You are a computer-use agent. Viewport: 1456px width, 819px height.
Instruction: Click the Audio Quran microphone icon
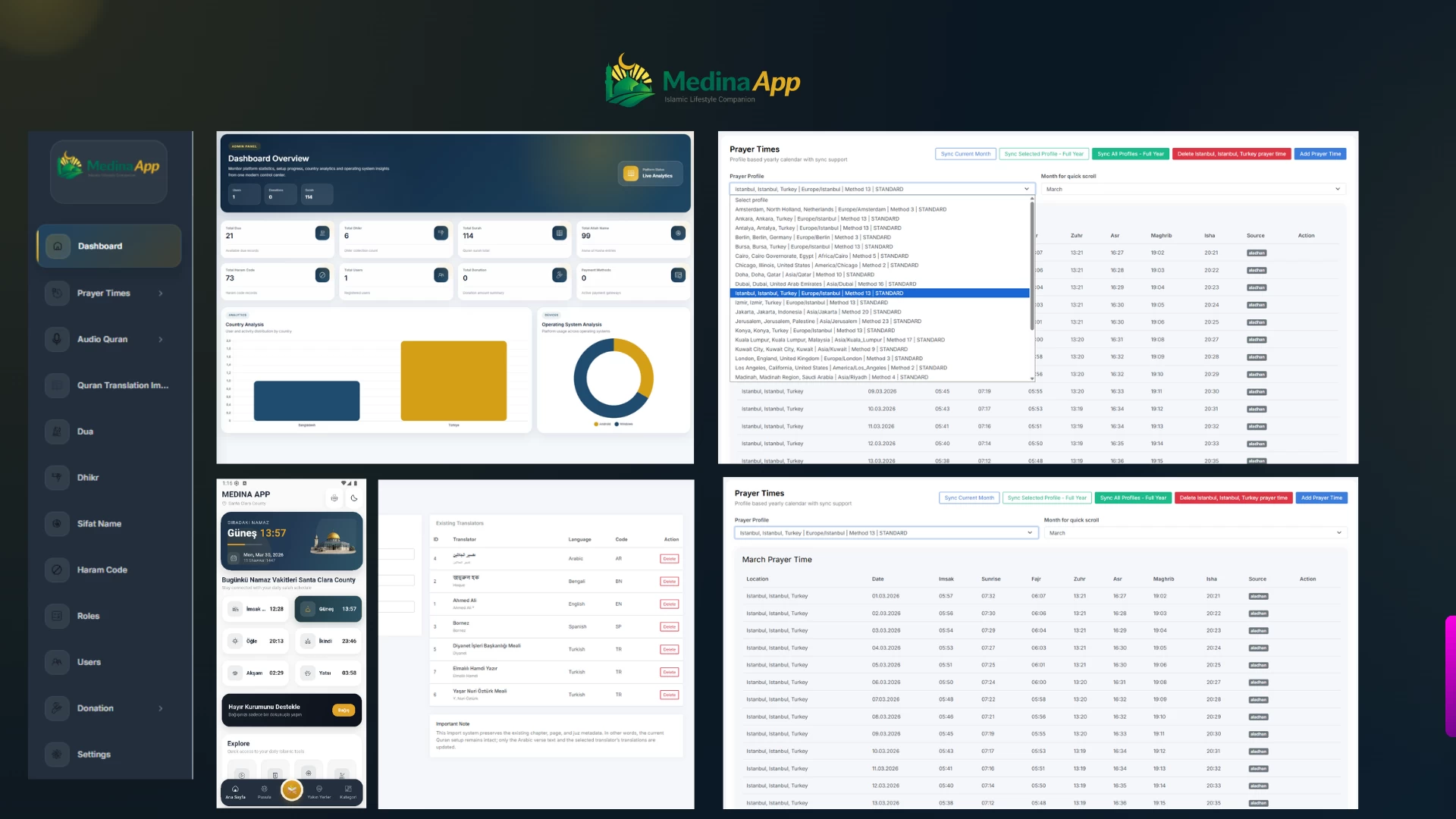tap(57, 339)
